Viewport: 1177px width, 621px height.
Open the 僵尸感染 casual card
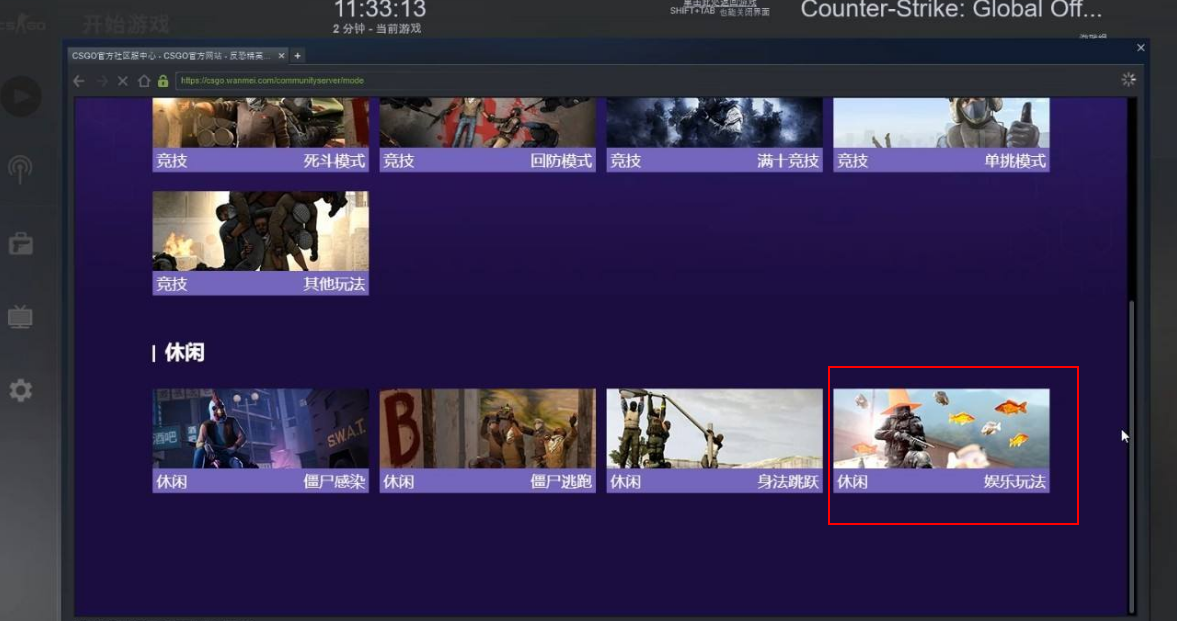click(x=260, y=440)
